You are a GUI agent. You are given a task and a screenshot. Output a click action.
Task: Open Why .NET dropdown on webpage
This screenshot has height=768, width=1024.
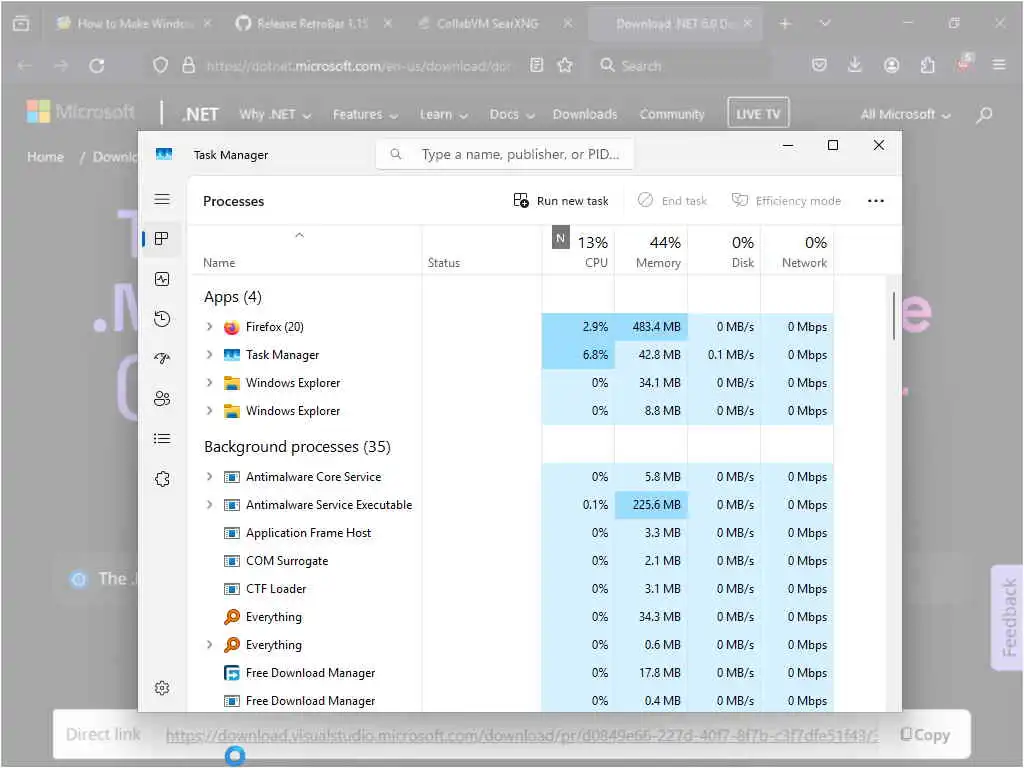[x=275, y=114]
